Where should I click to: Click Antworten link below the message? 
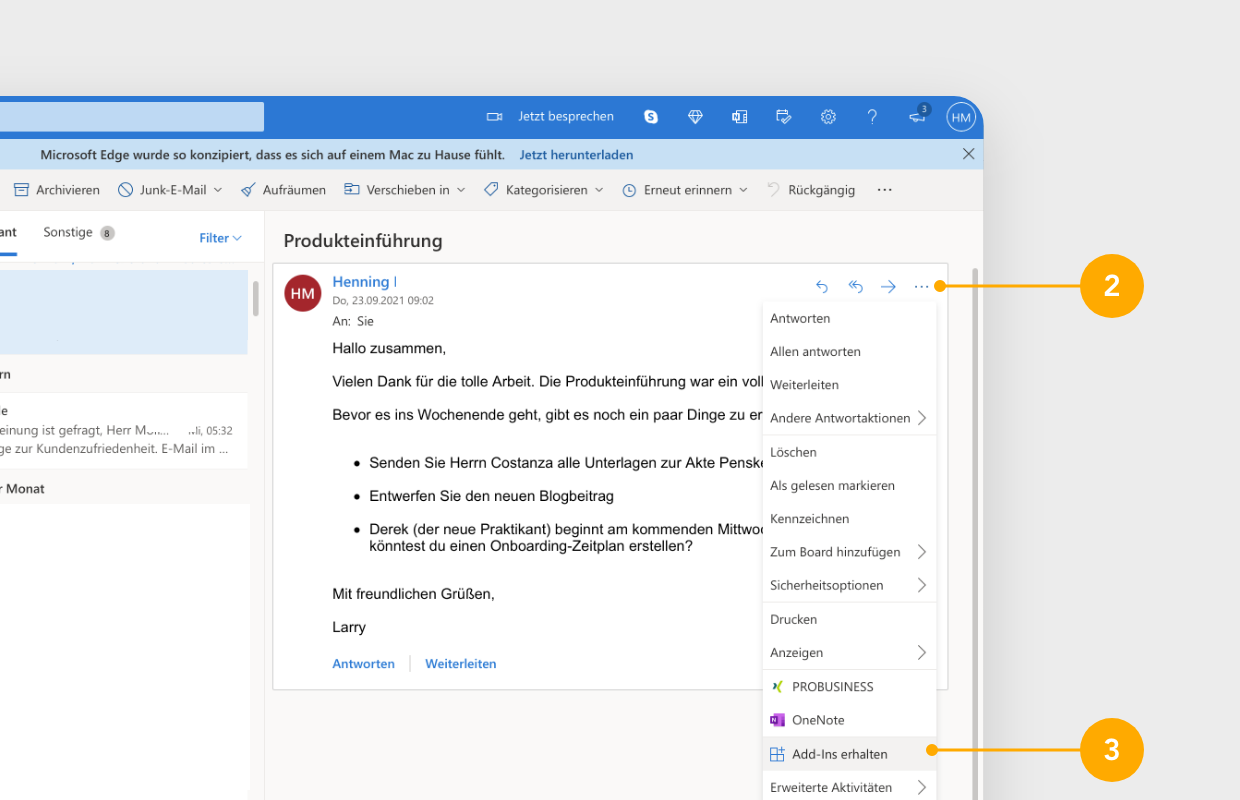(363, 664)
